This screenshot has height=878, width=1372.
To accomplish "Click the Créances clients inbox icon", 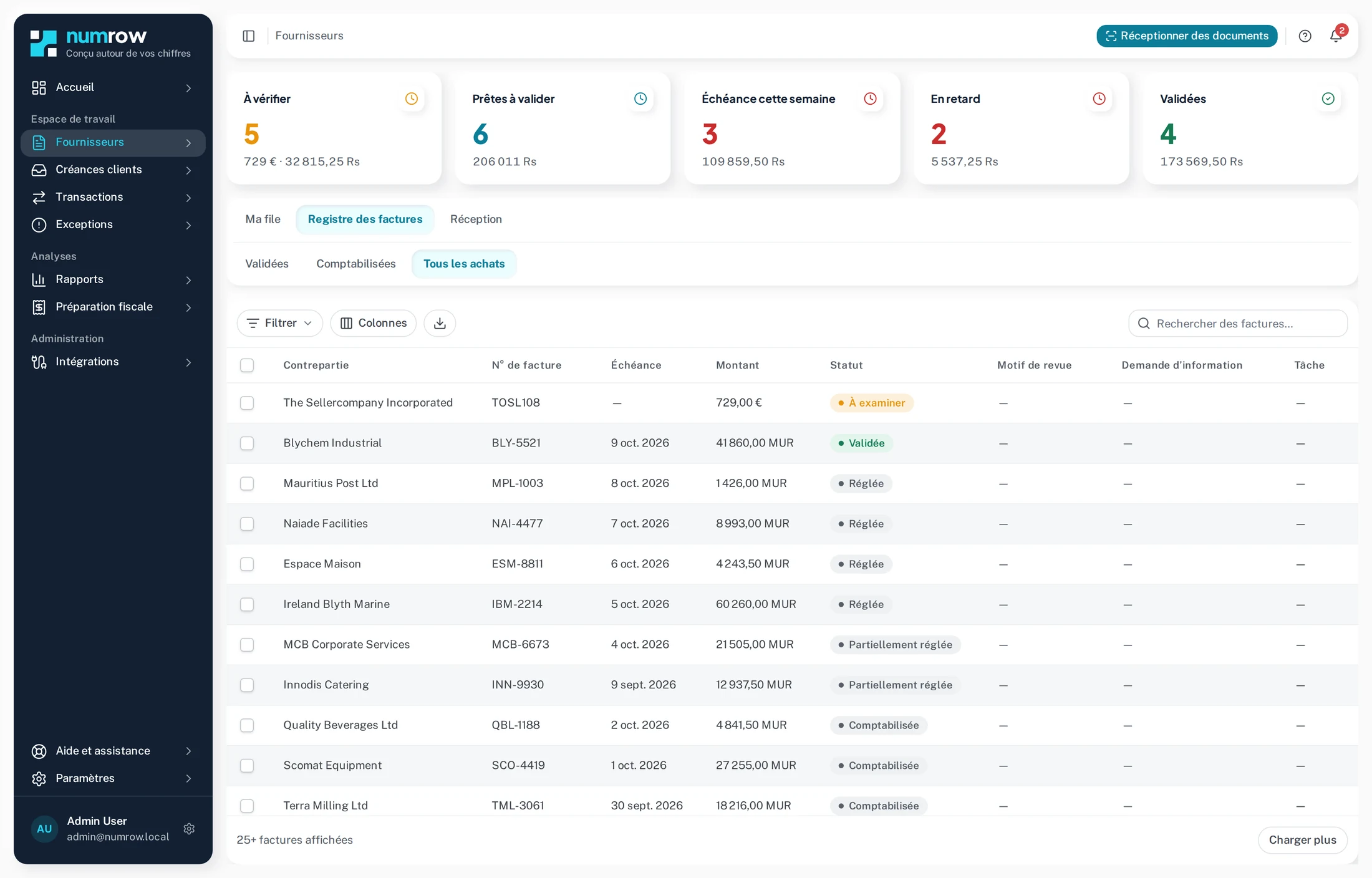I will pyautogui.click(x=39, y=170).
